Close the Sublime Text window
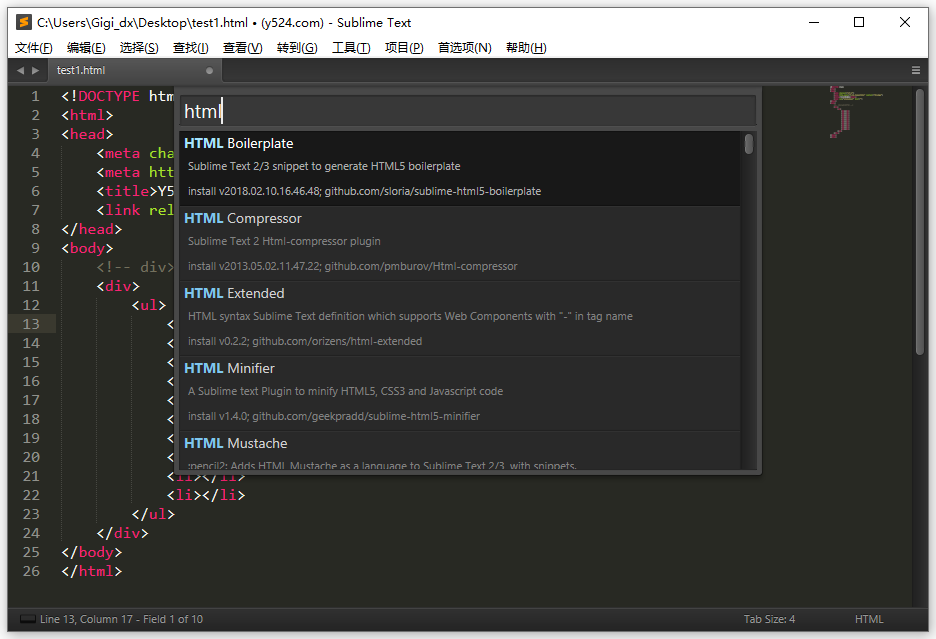The height and width of the screenshot is (639, 936). pos(905,23)
